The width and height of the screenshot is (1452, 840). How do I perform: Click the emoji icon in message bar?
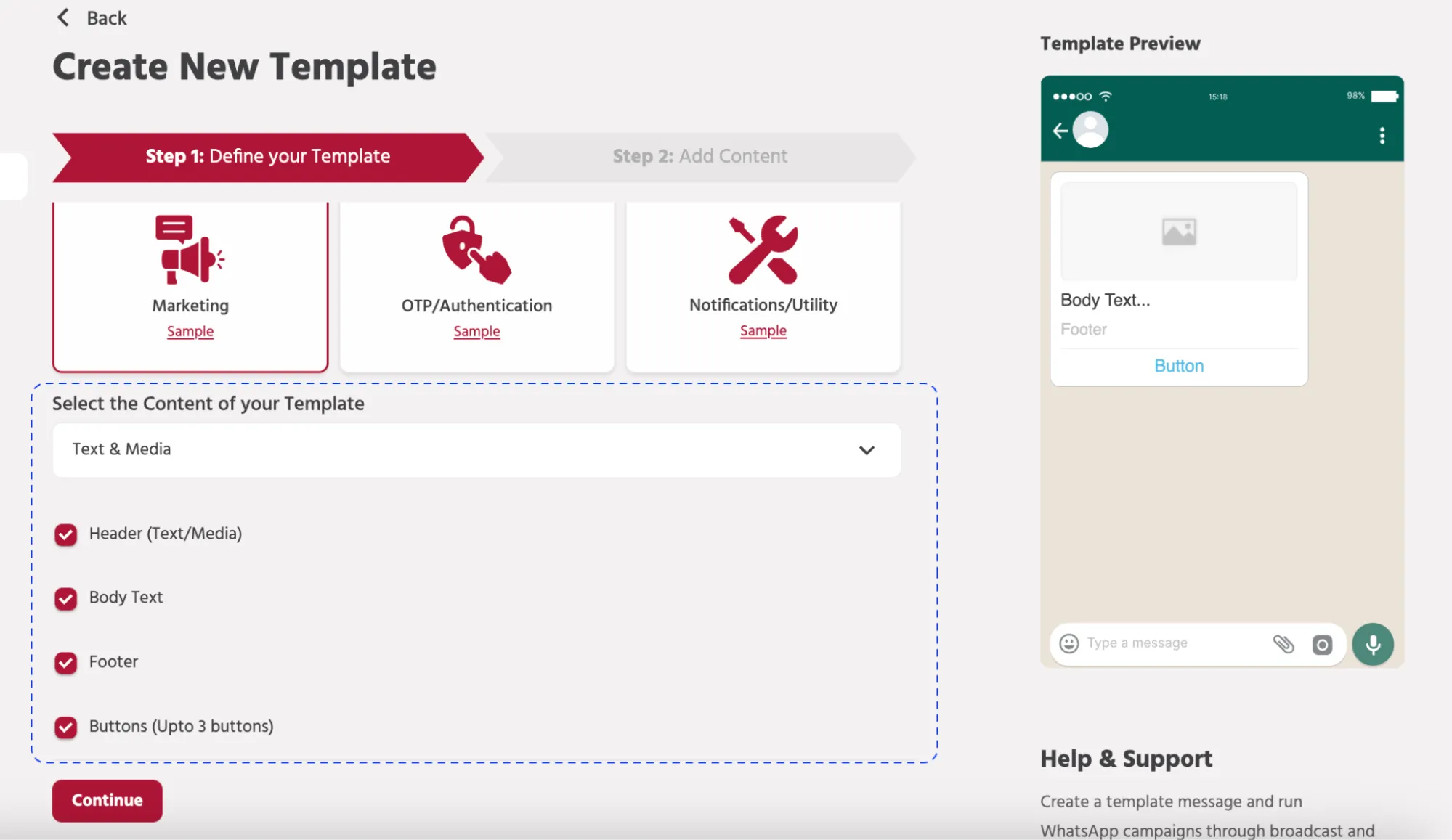(1069, 643)
